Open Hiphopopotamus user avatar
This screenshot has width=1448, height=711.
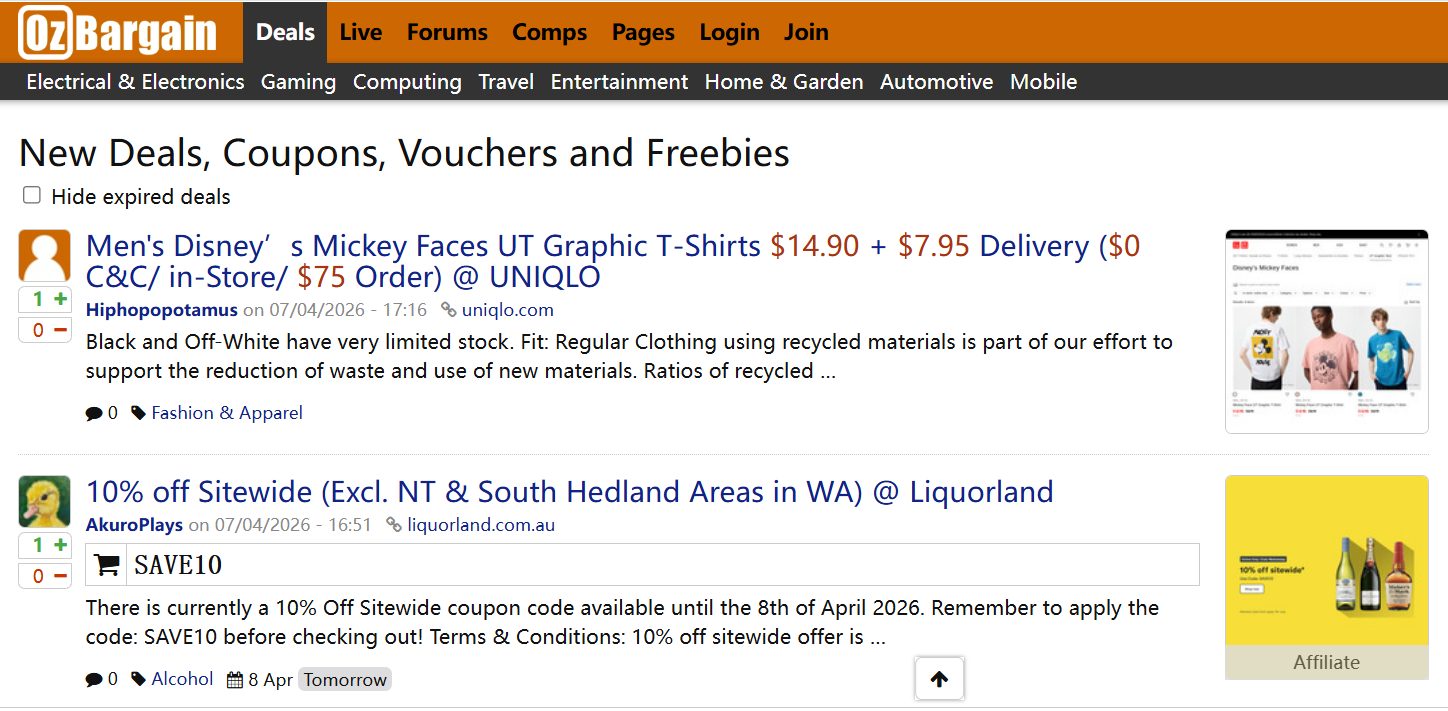coord(45,255)
